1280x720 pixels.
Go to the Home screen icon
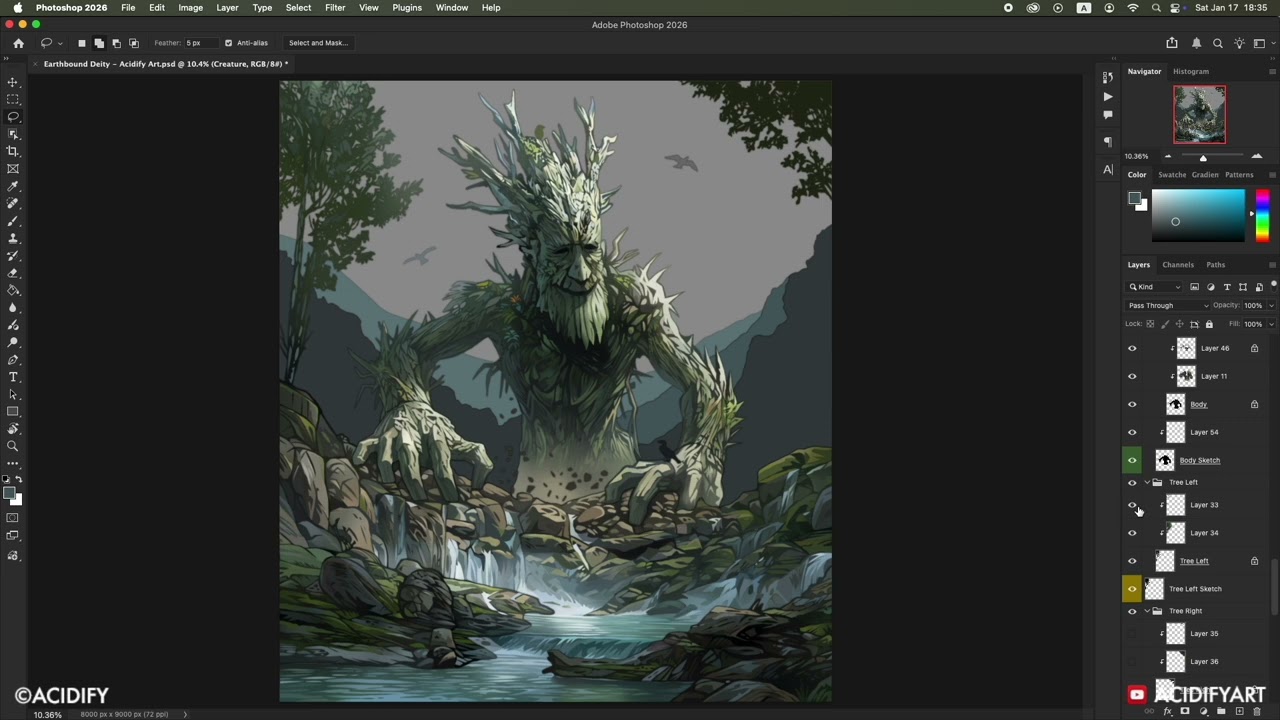click(x=18, y=43)
